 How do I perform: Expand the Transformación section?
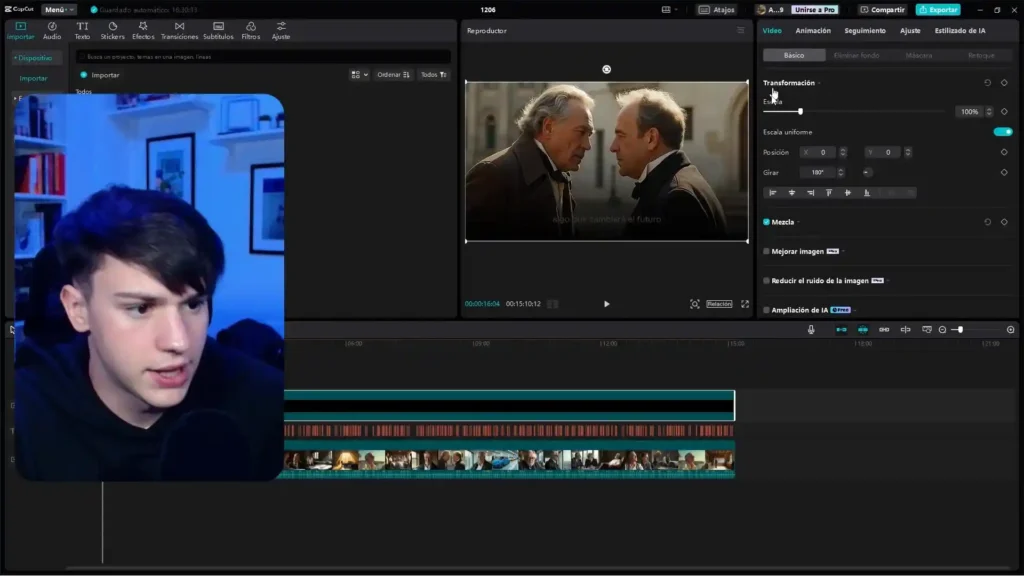click(818, 83)
